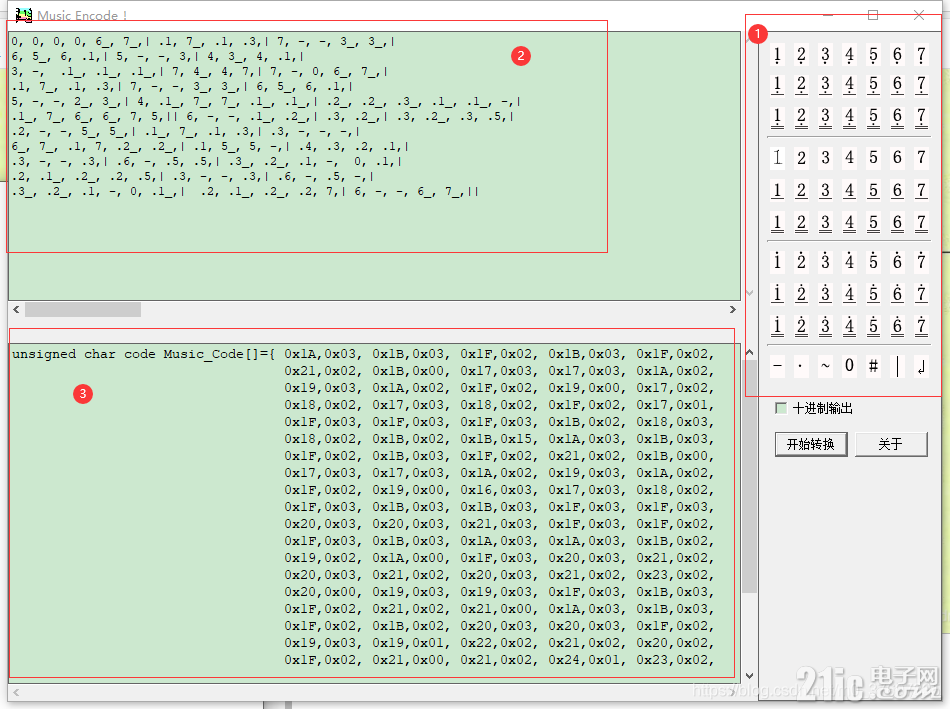Click the notation pane horizontal scrollbar thumb
The image size is (950, 709).
[x=83, y=310]
